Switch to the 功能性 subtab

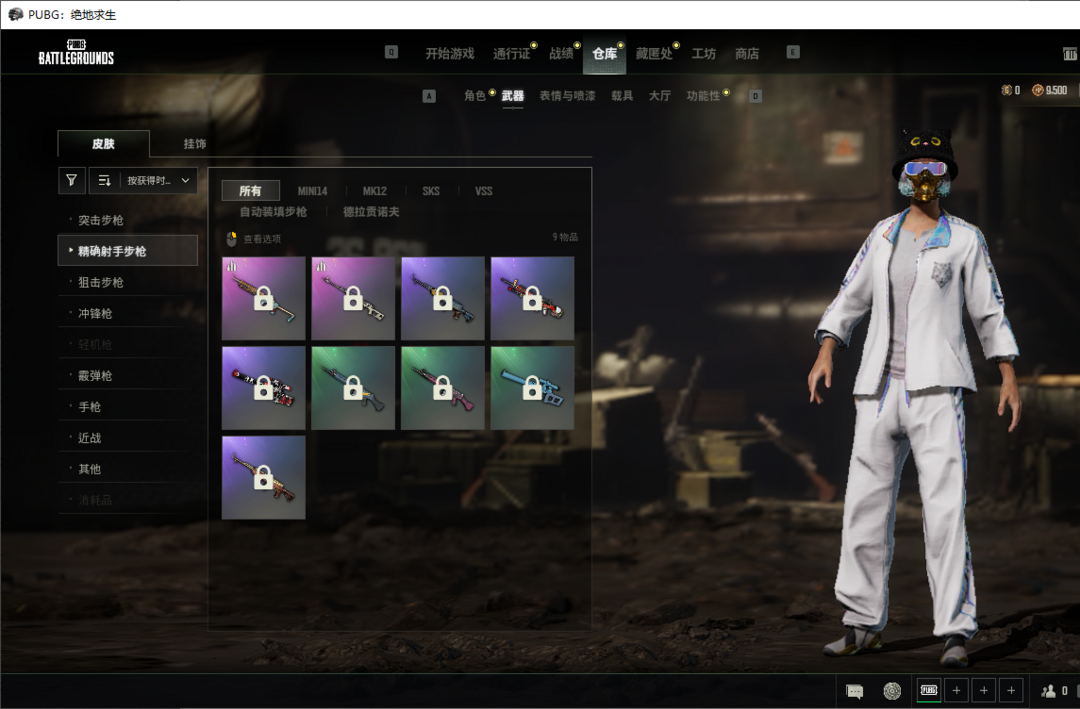[x=703, y=96]
